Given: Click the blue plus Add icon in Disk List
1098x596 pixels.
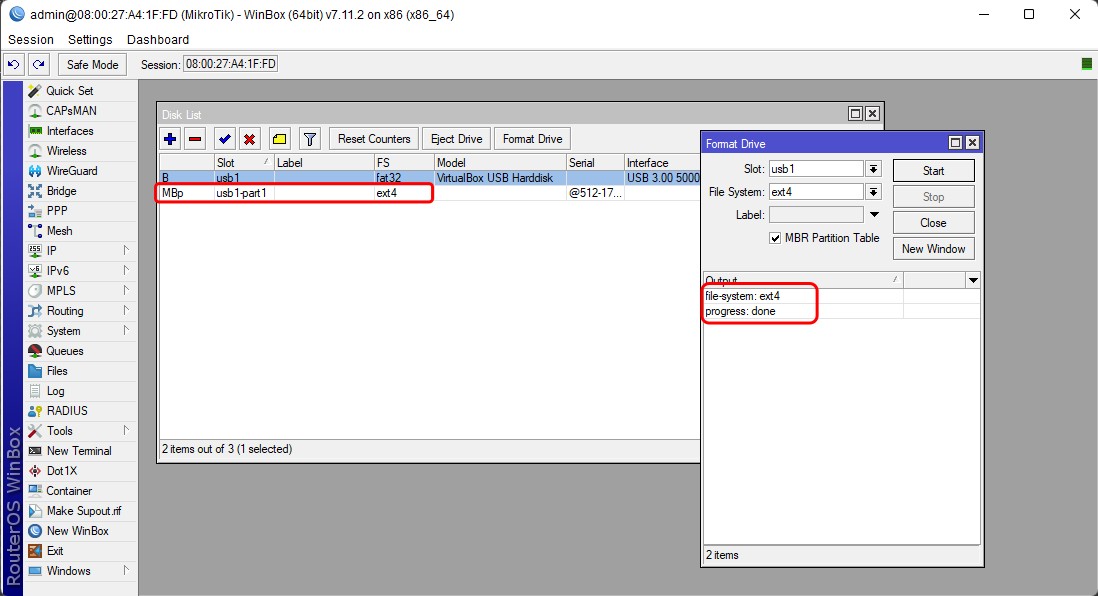Looking at the screenshot, I should (x=170, y=139).
